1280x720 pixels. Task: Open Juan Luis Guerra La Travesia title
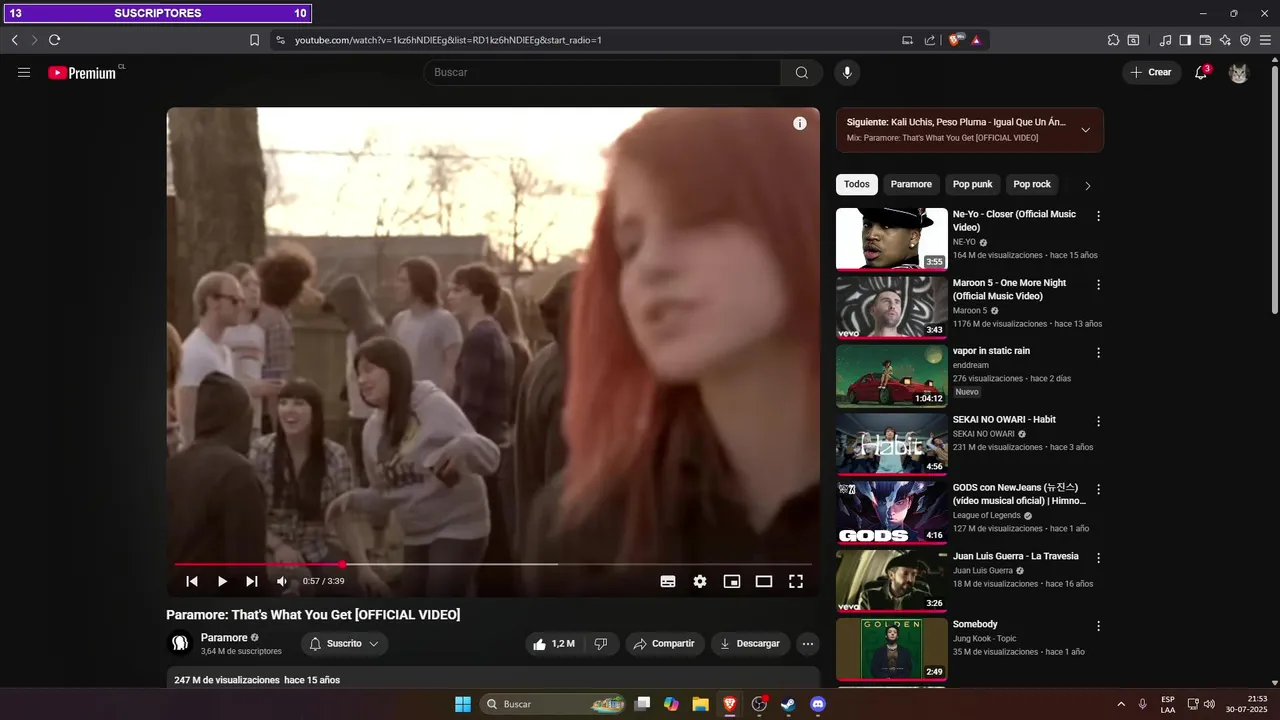pyautogui.click(x=1016, y=556)
